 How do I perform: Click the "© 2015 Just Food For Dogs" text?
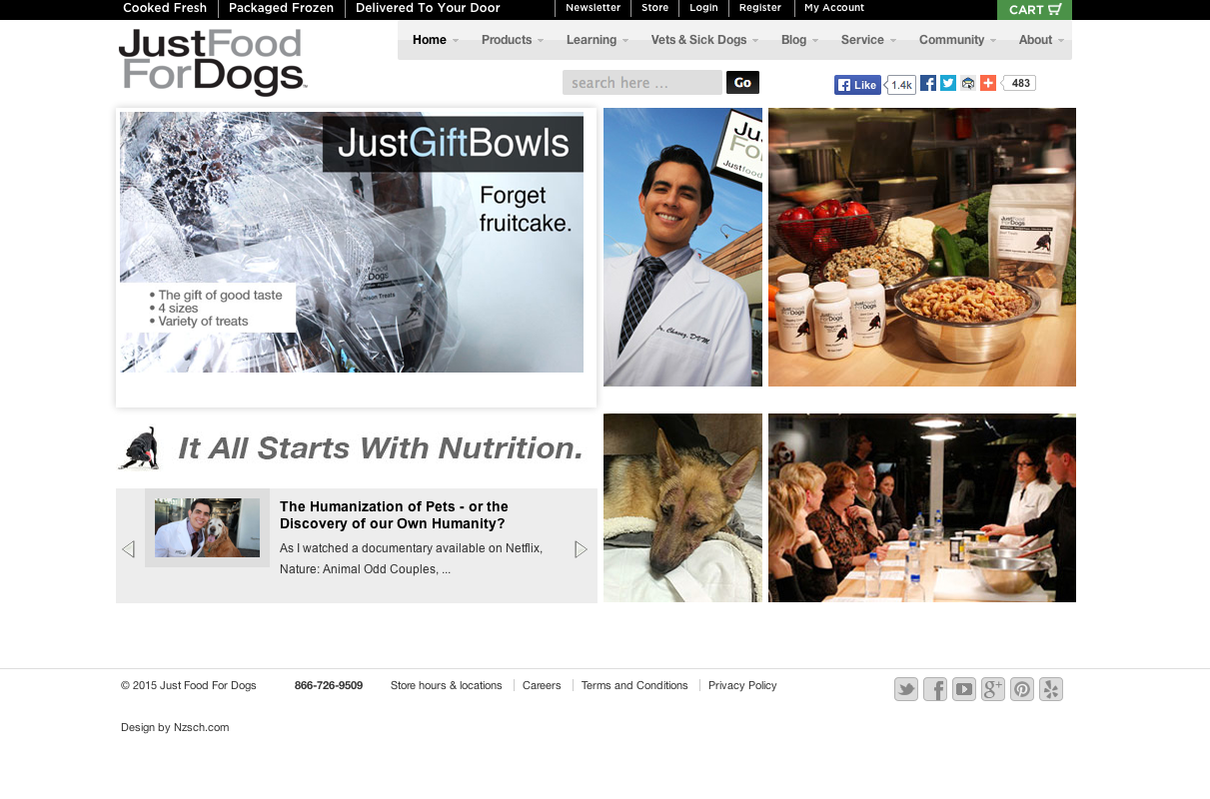[x=189, y=686]
